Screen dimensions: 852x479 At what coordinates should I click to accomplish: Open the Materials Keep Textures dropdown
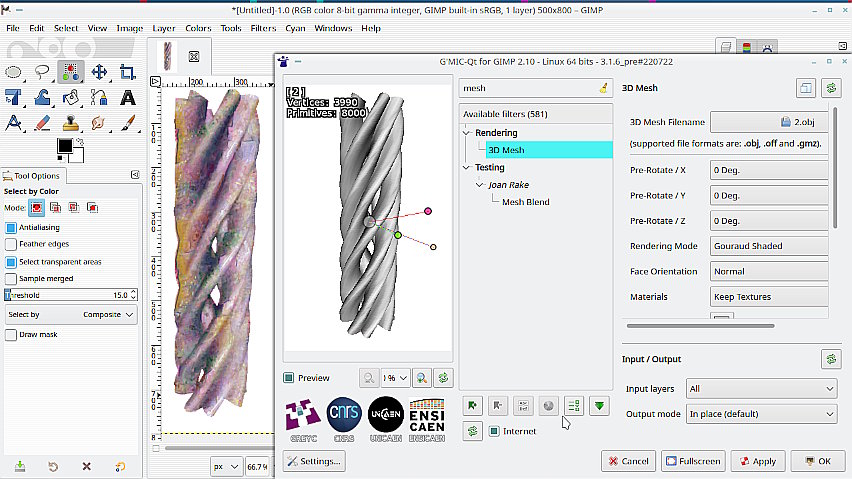tap(769, 297)
